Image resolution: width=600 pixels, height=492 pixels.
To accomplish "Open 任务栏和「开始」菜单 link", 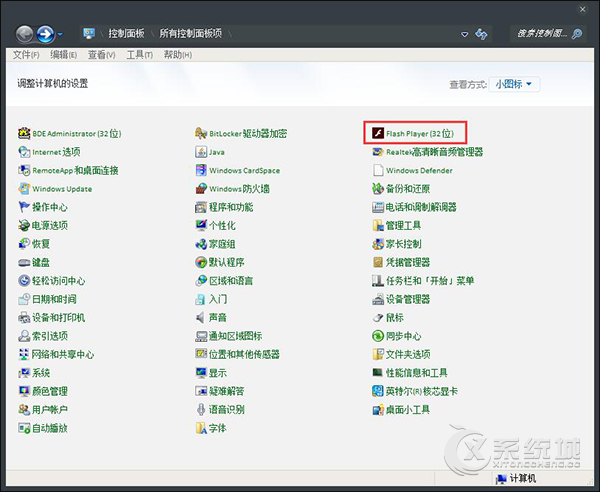I will (430, 281).
